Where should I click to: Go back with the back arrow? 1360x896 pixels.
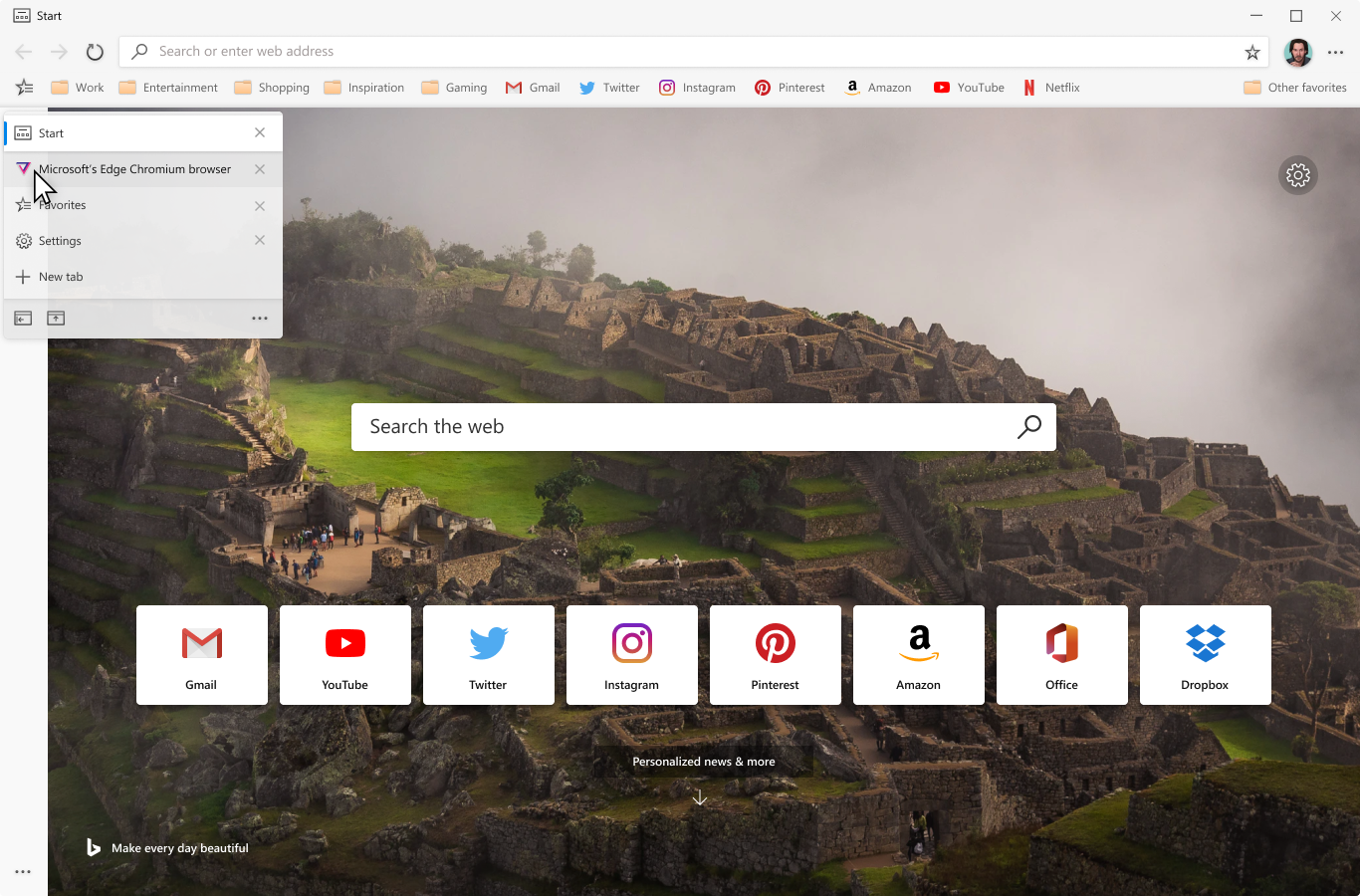click(24, 52)
